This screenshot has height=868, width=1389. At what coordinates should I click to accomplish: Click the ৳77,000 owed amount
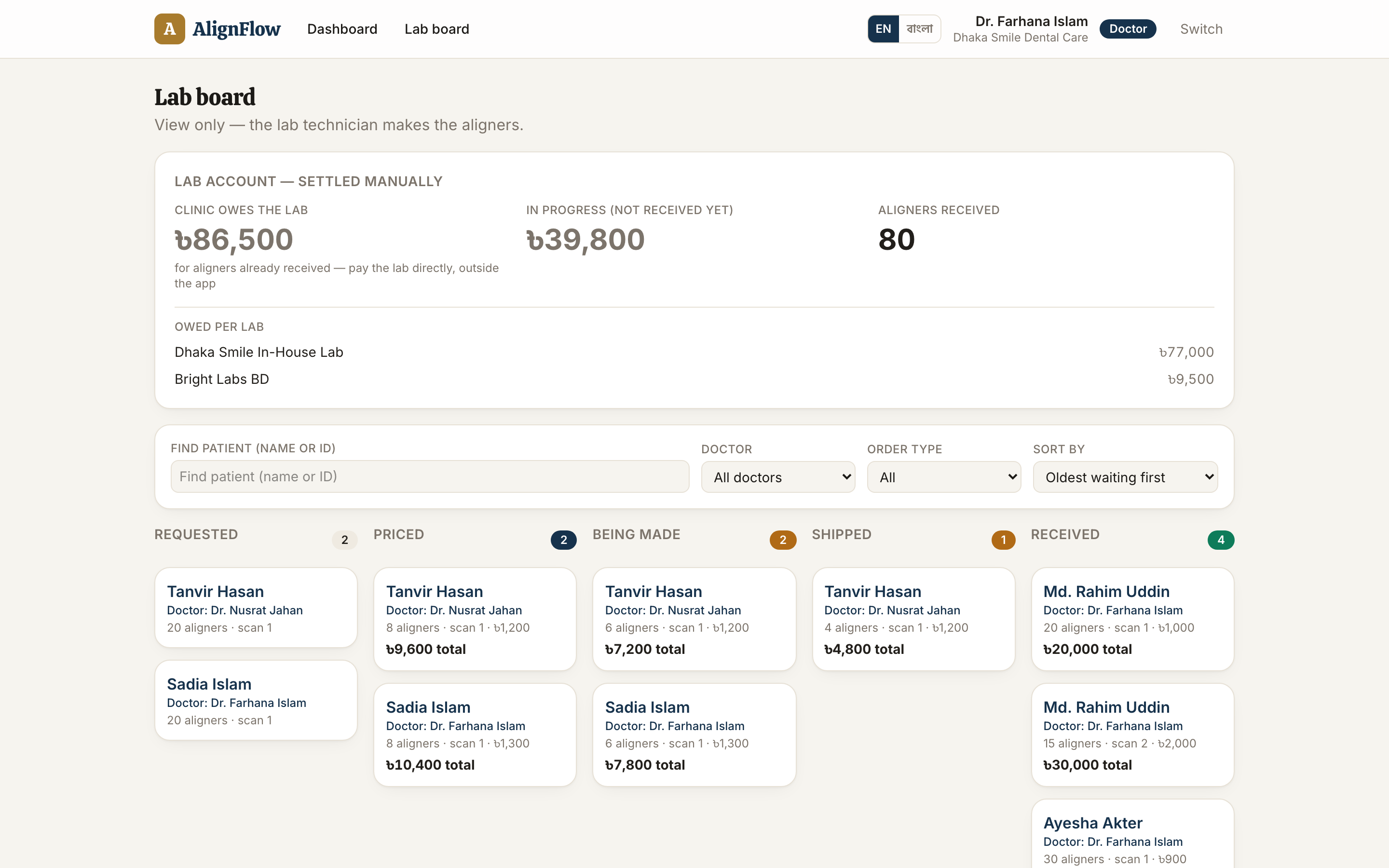point(1186,352)
